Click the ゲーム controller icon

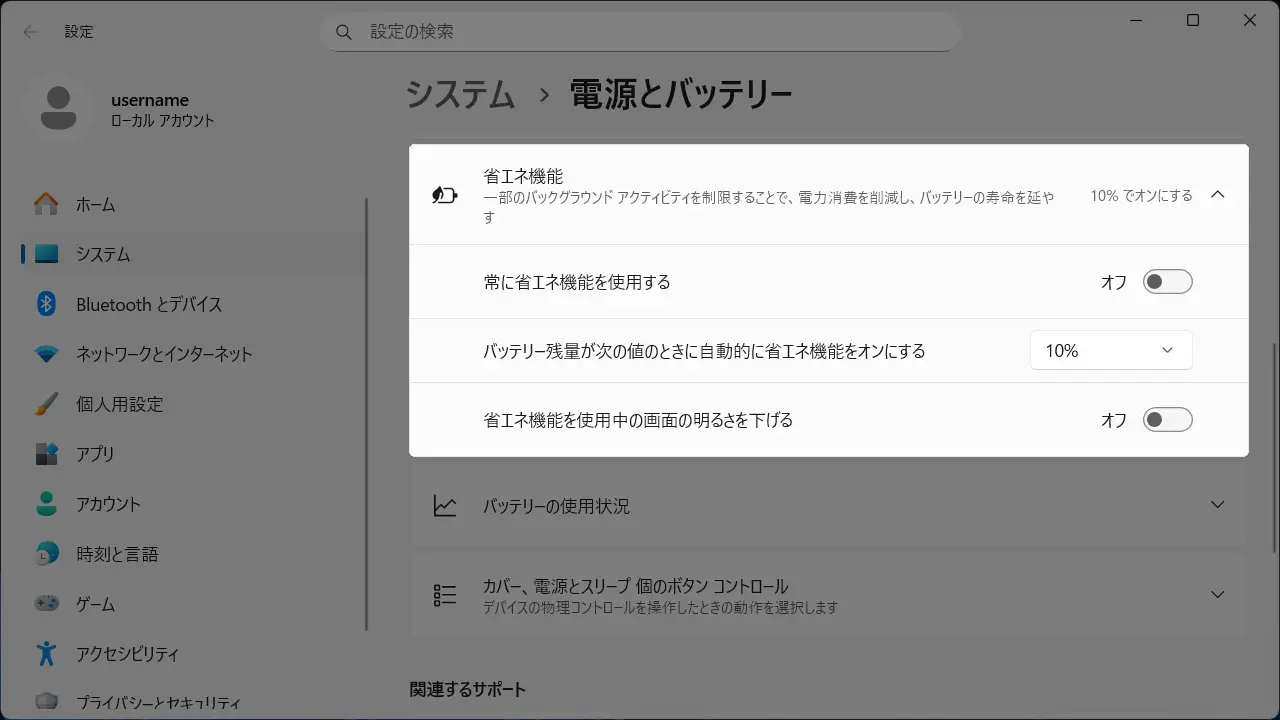46,604
